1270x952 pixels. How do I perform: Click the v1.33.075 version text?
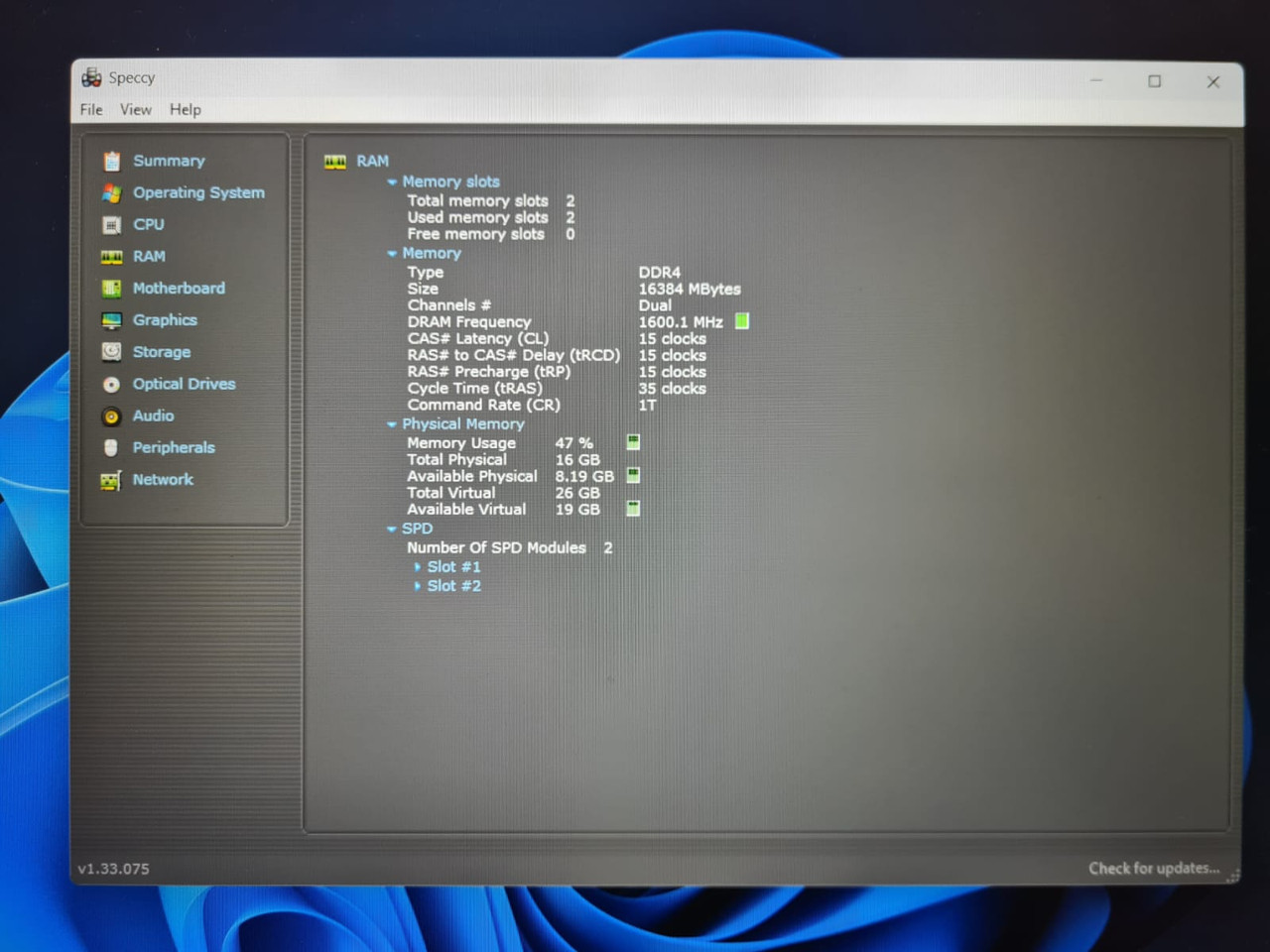pos(114,869)
